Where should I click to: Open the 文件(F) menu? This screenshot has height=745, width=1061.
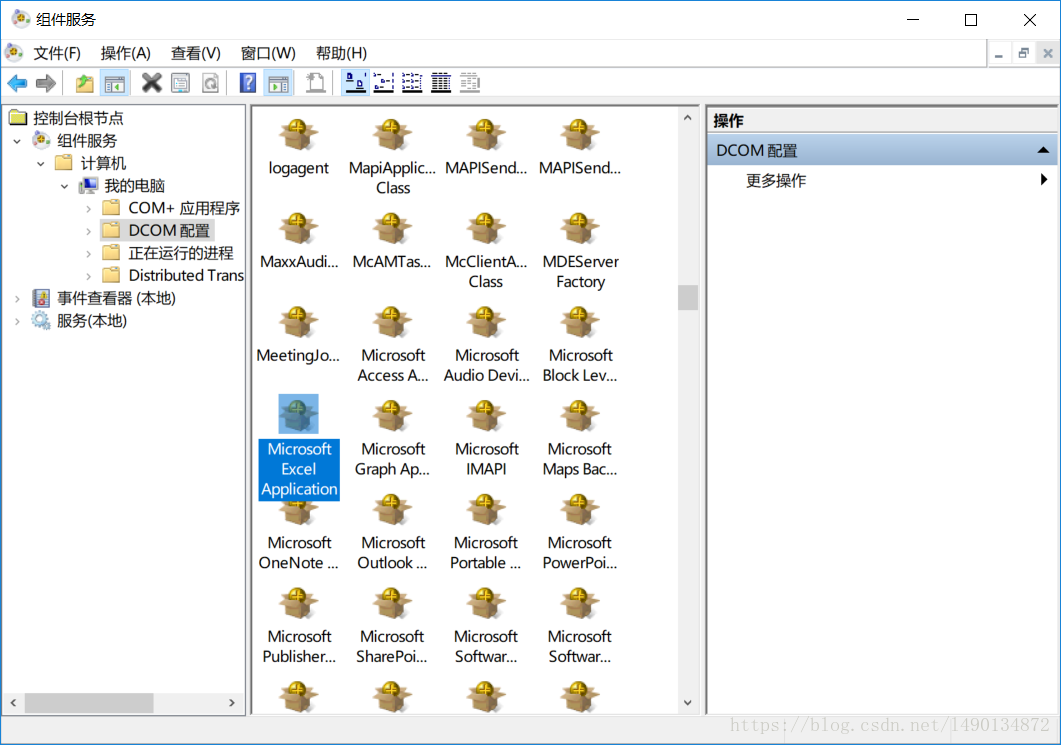57,53
